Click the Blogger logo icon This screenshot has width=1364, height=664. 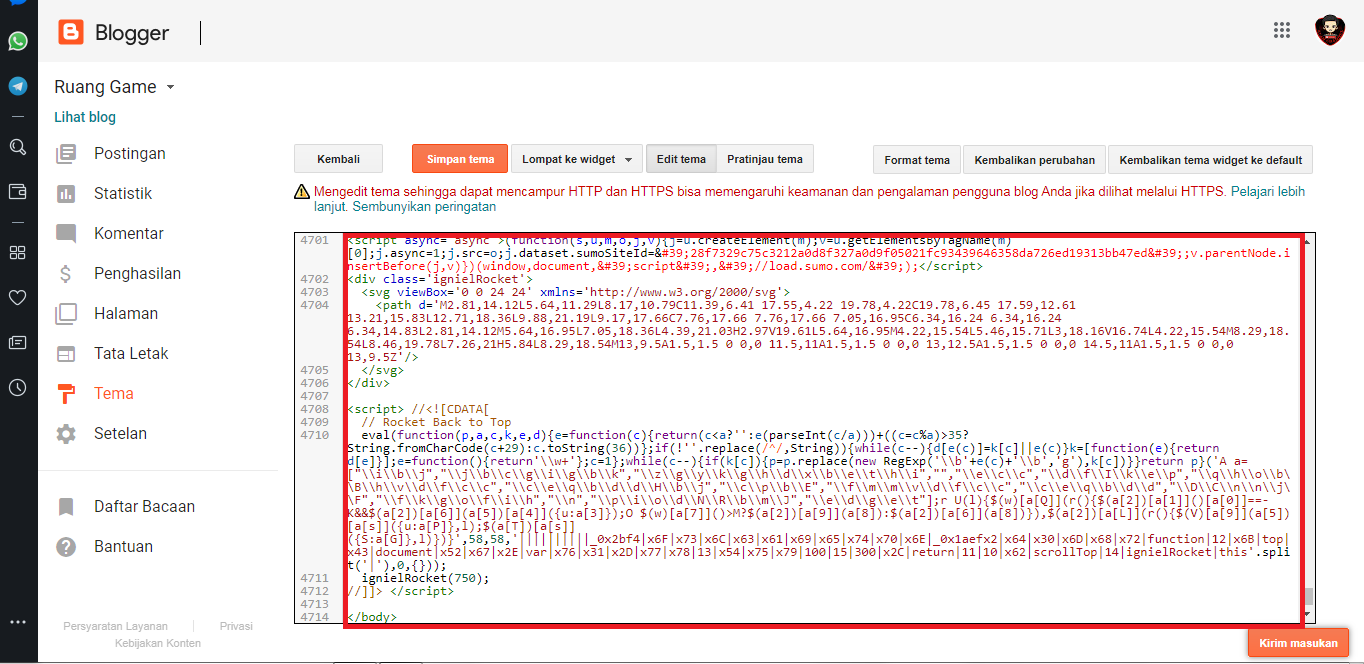click(x=71, y=33)
